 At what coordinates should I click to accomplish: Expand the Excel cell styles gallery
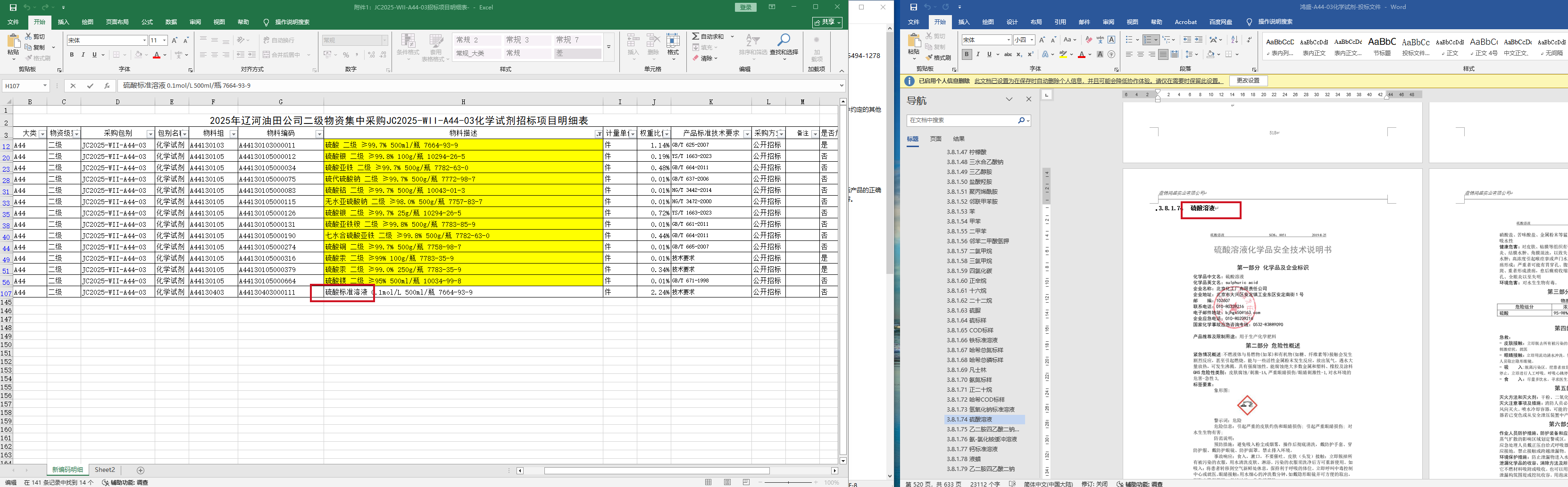click(x=608, y=47)
